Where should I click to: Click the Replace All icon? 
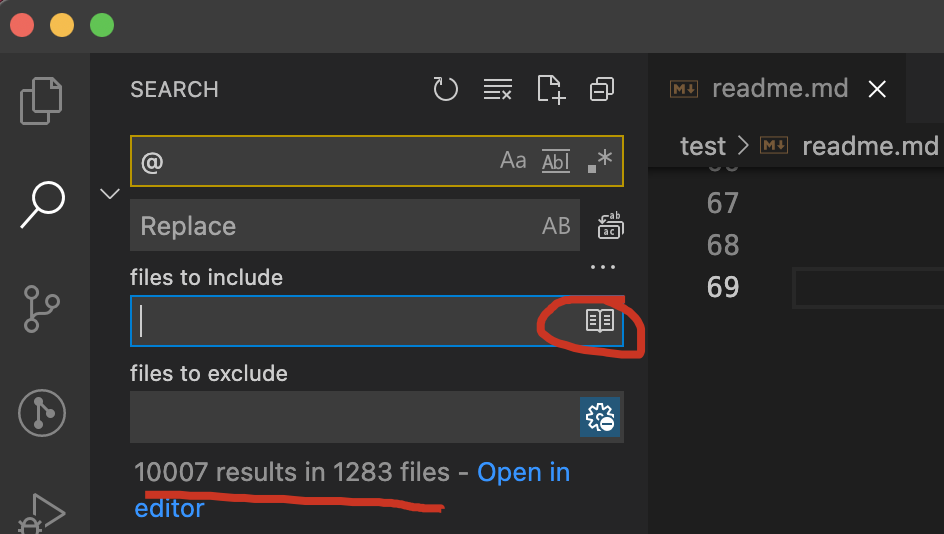coord(610,225)
